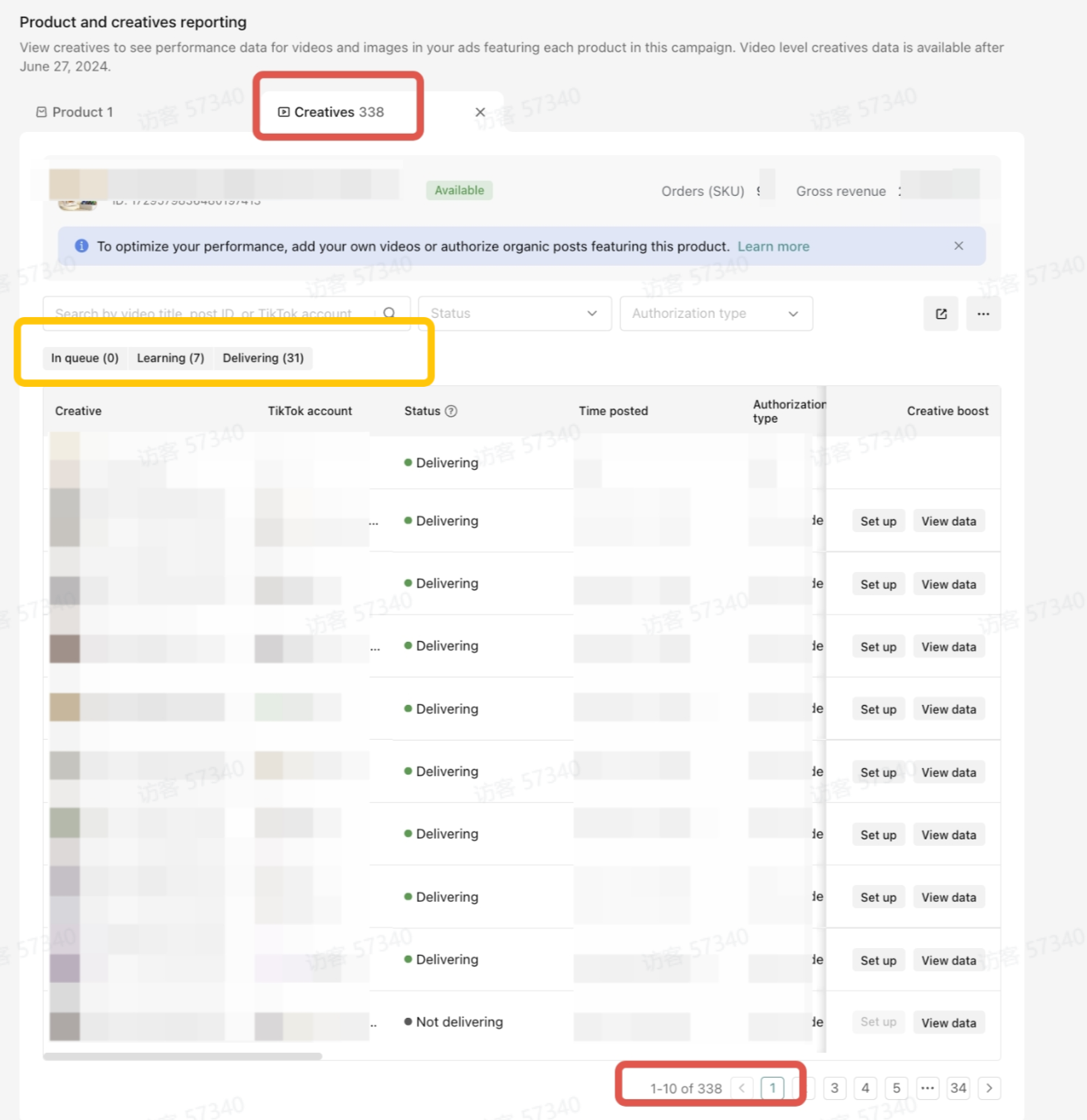Click the Orders (SKU) label
1087x1120 pixels.
pos(703,191)
